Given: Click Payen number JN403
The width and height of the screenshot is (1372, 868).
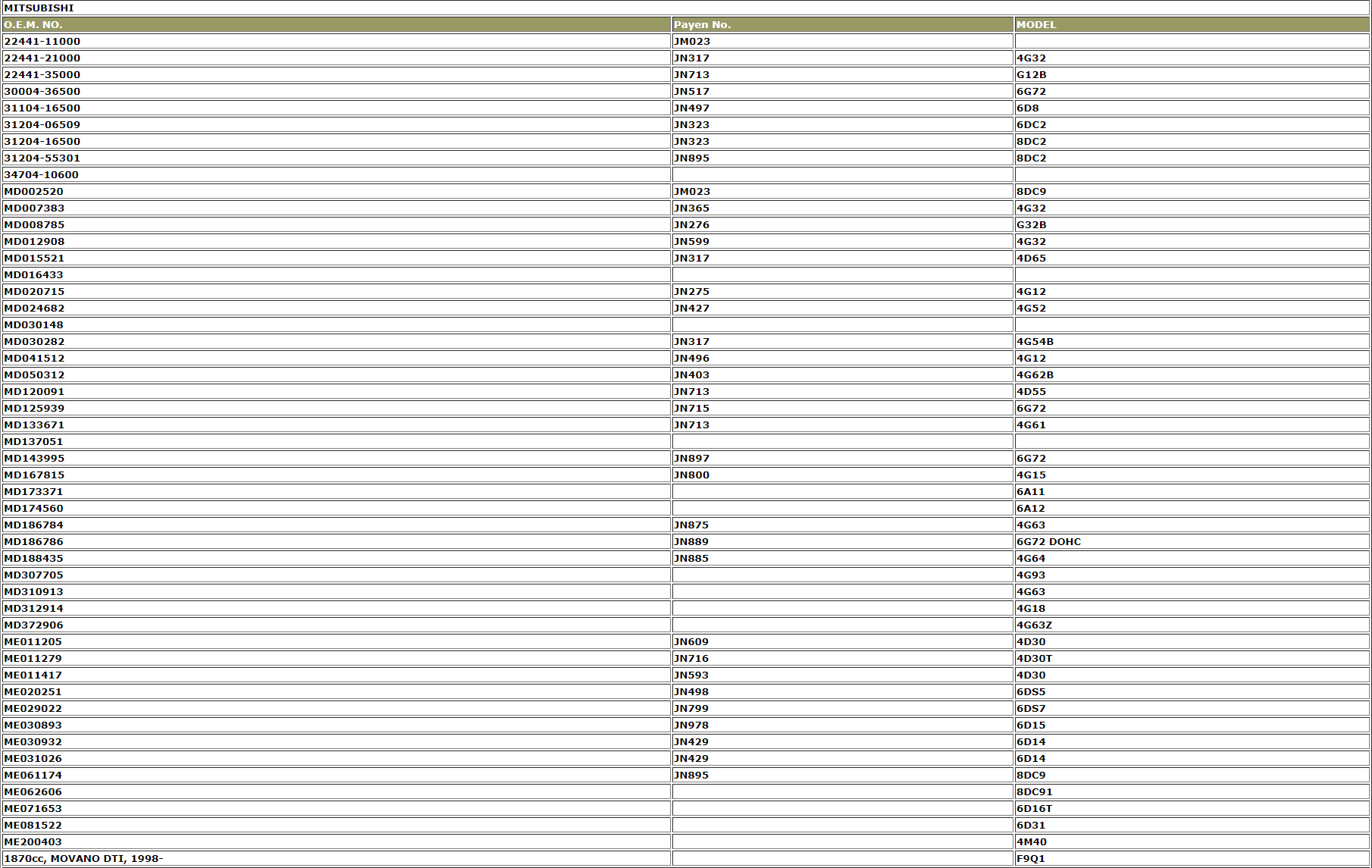Looking at the screenshot, I should (843, 374).
